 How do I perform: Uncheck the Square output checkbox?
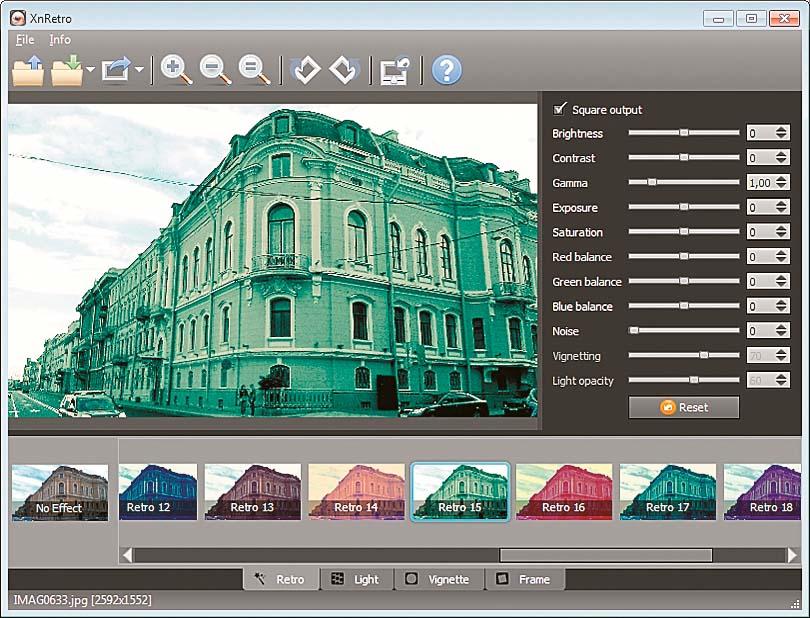560,109
